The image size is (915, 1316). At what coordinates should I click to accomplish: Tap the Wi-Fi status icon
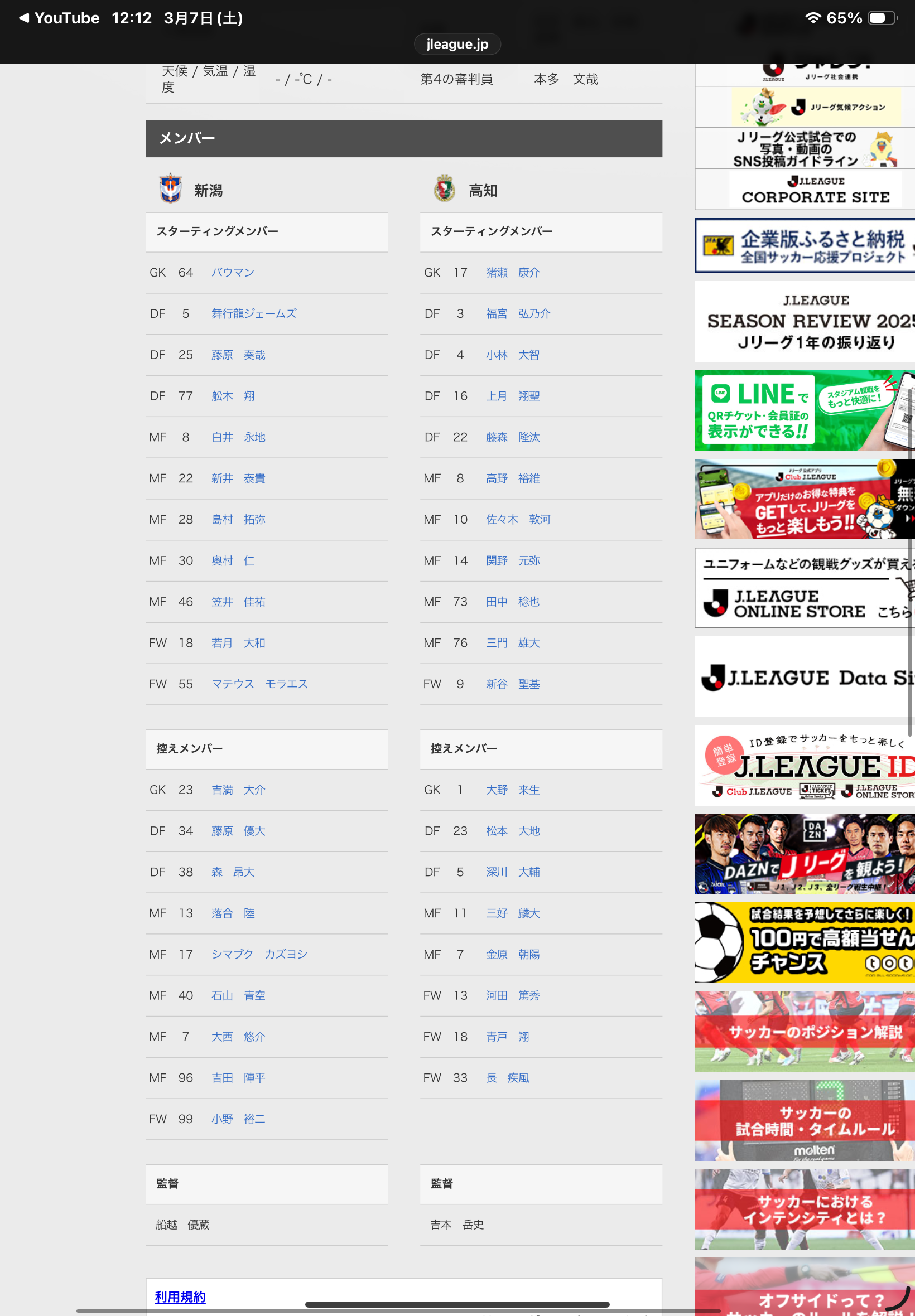tap(812, 18)
